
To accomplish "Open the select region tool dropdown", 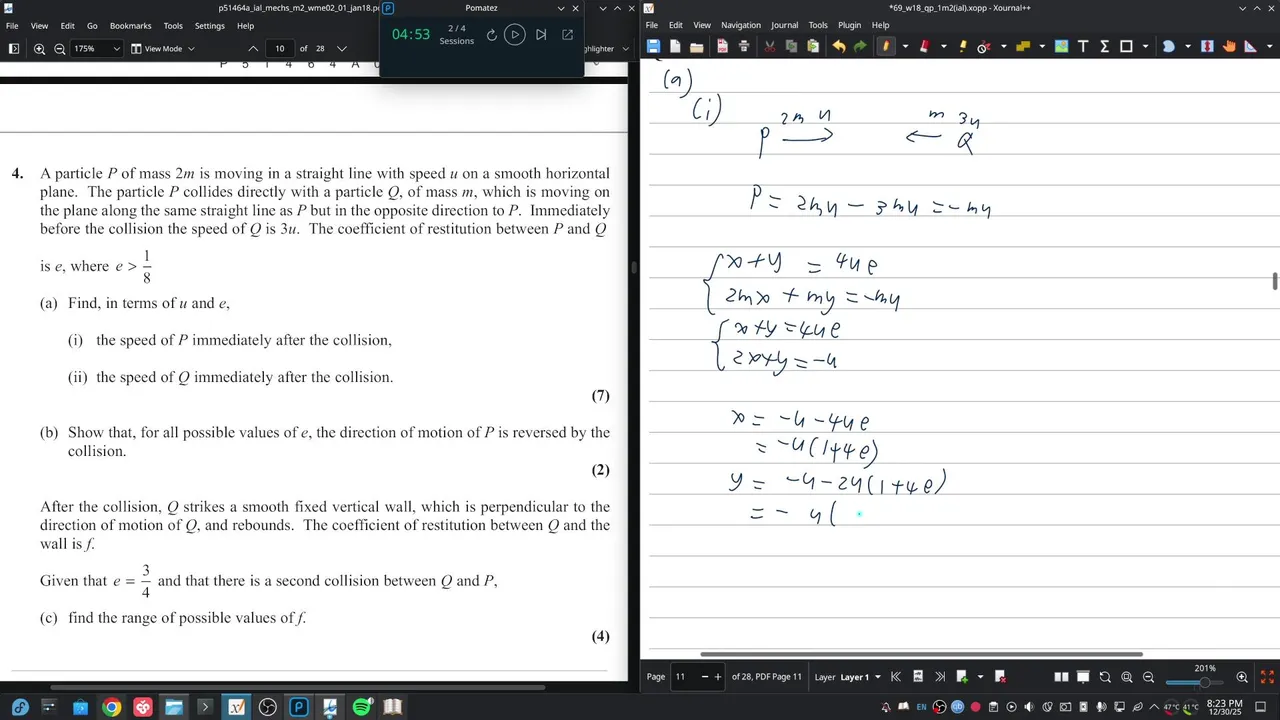I will (x=1188, y=46).
